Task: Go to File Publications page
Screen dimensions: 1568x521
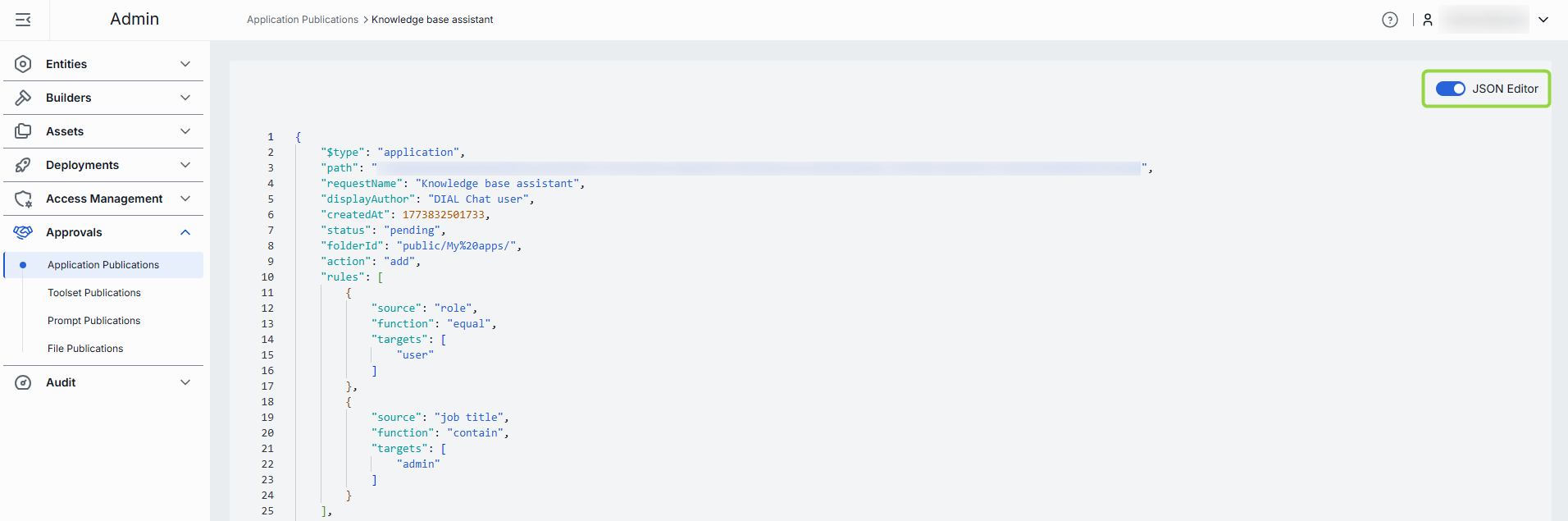Action: 85,349
